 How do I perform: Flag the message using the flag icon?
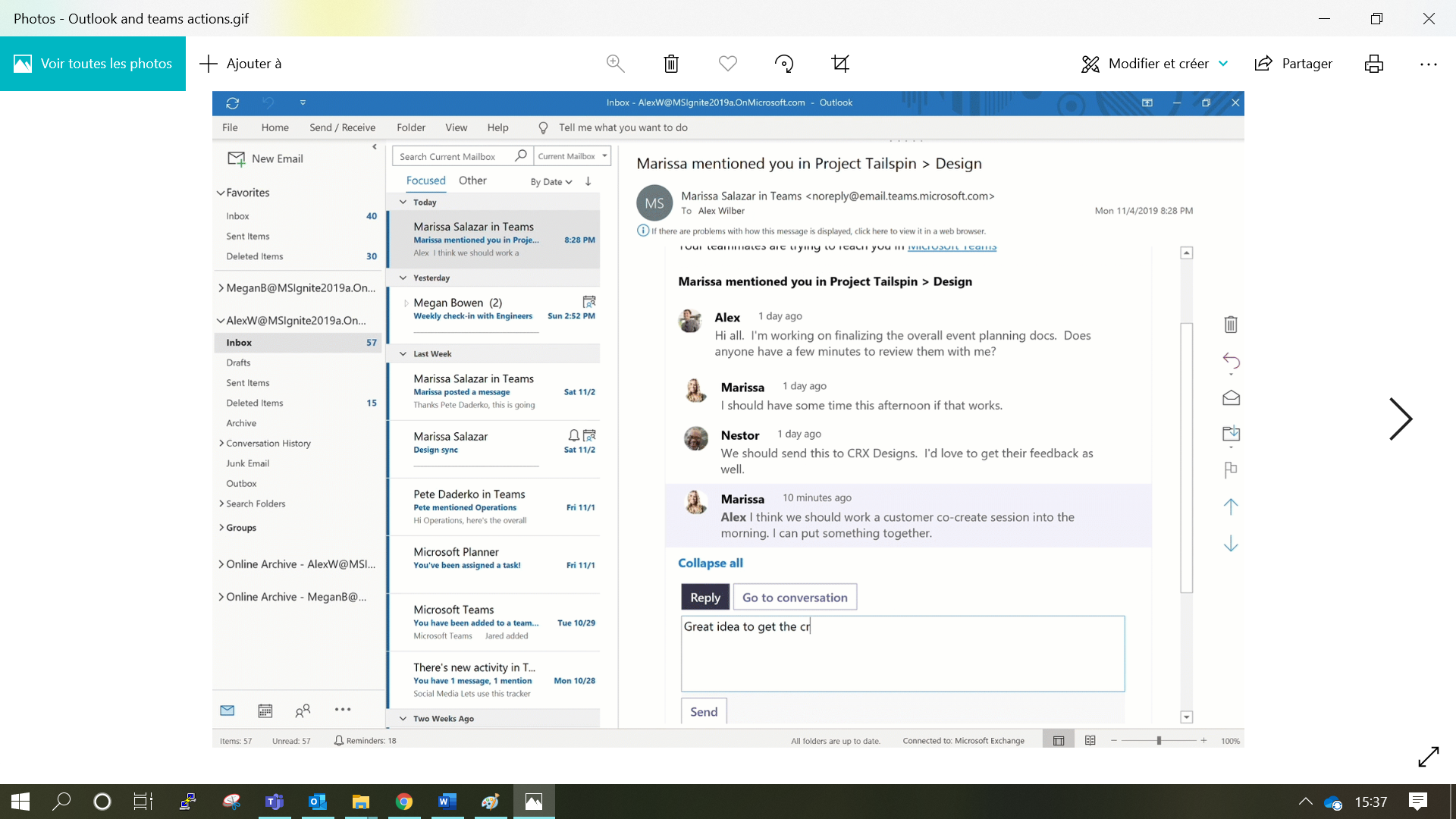(1231, 470)
